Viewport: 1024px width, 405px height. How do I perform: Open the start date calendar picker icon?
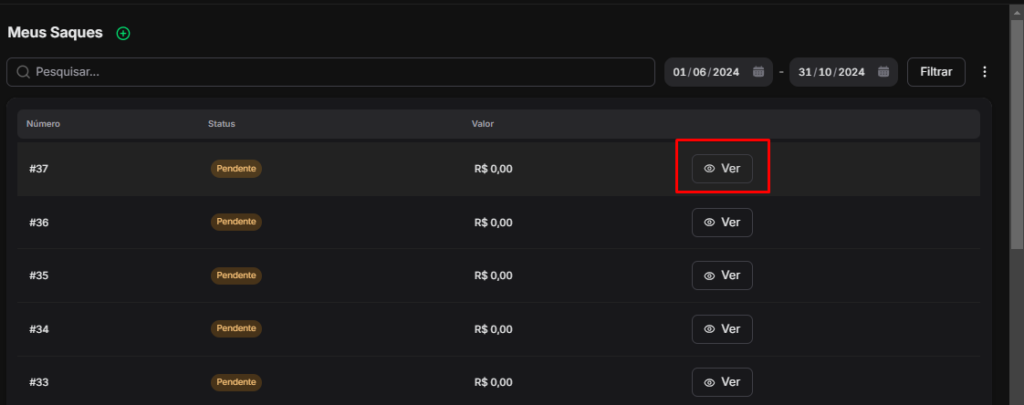click(x=758, y=72)
